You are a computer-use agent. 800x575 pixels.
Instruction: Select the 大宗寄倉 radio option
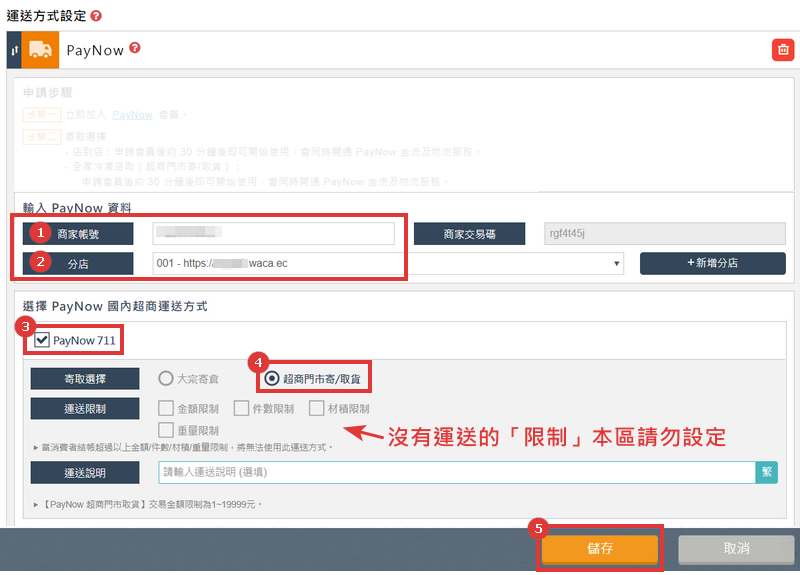tap(166, 378)
